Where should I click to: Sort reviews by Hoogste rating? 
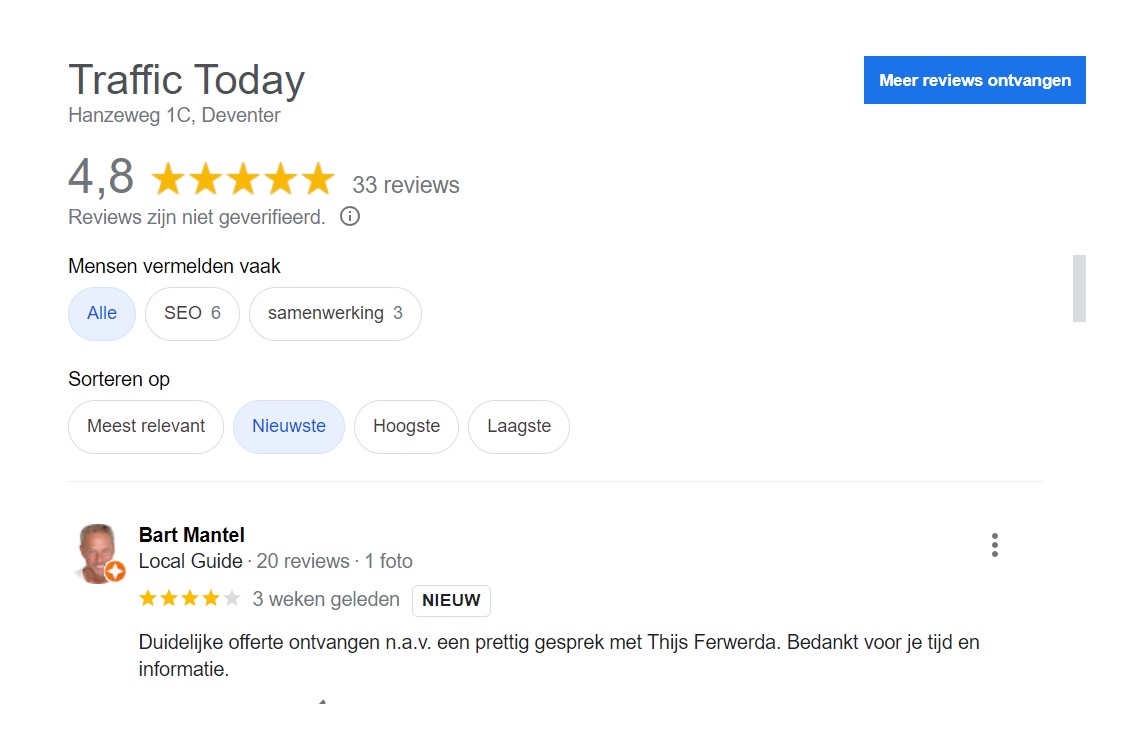[x=406, y=426]
